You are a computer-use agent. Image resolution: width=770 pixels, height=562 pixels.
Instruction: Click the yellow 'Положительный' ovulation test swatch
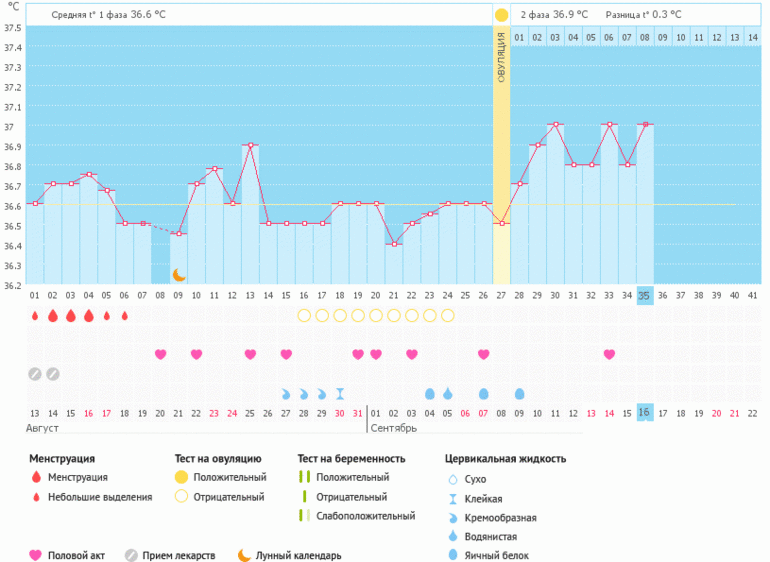pos(182,478)
